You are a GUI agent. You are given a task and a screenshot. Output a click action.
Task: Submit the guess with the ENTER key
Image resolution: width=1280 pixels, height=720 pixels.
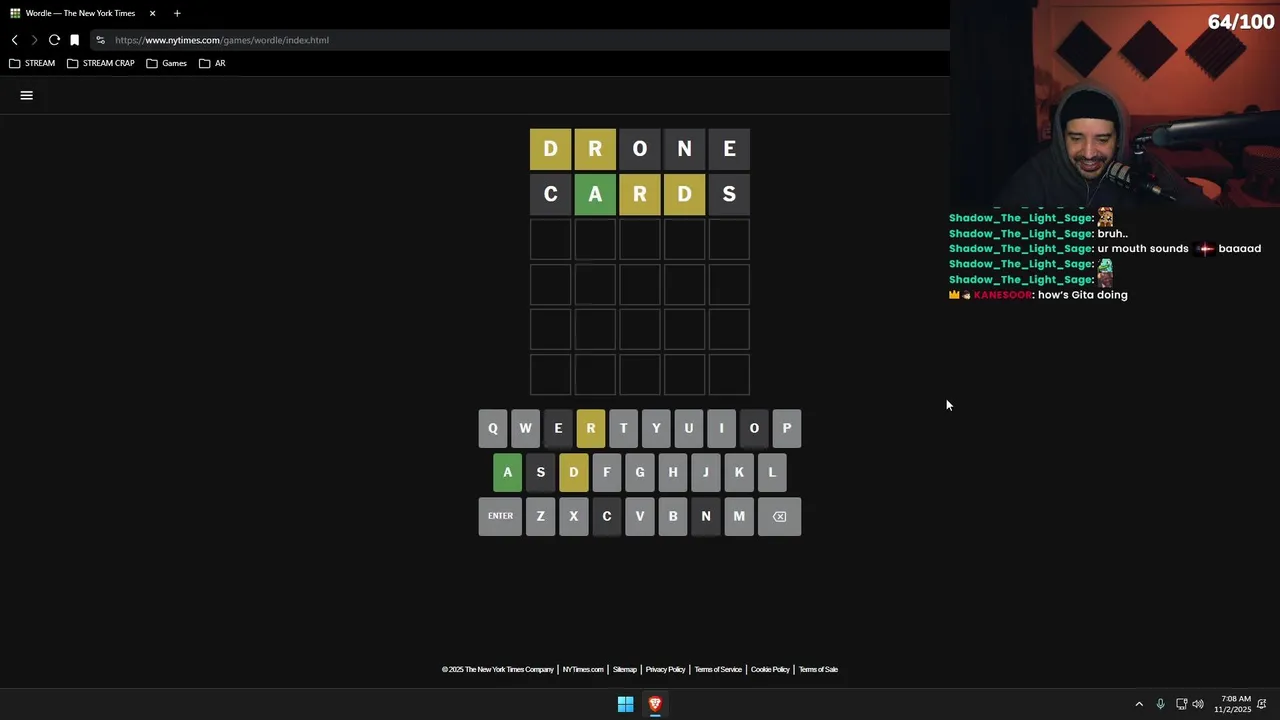click(500, 516)
